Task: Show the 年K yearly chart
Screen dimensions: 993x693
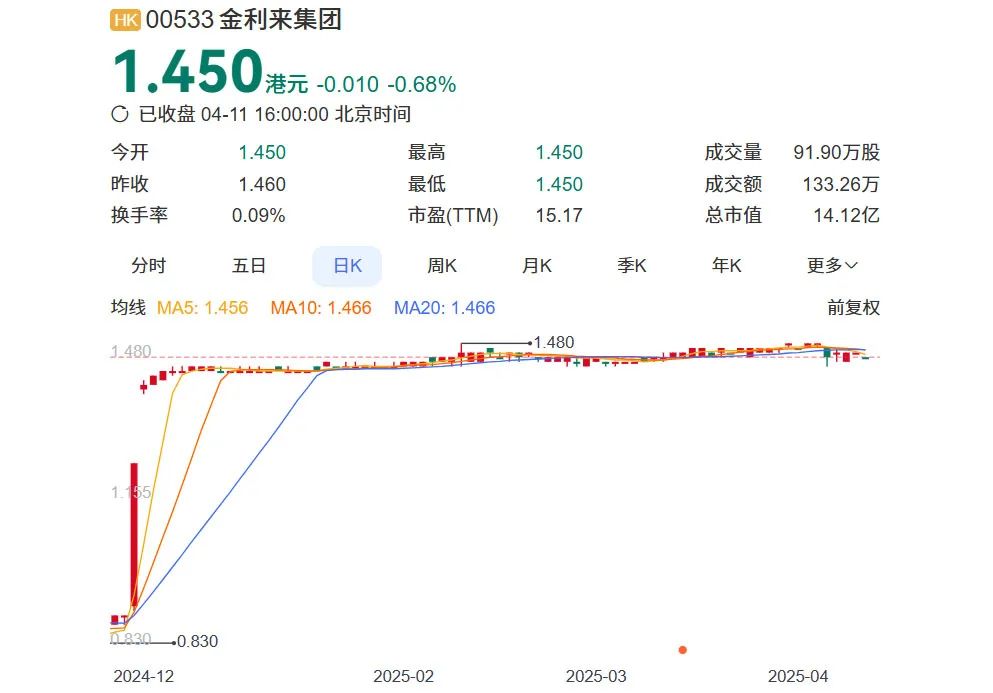Action: [x=727, y=266]
